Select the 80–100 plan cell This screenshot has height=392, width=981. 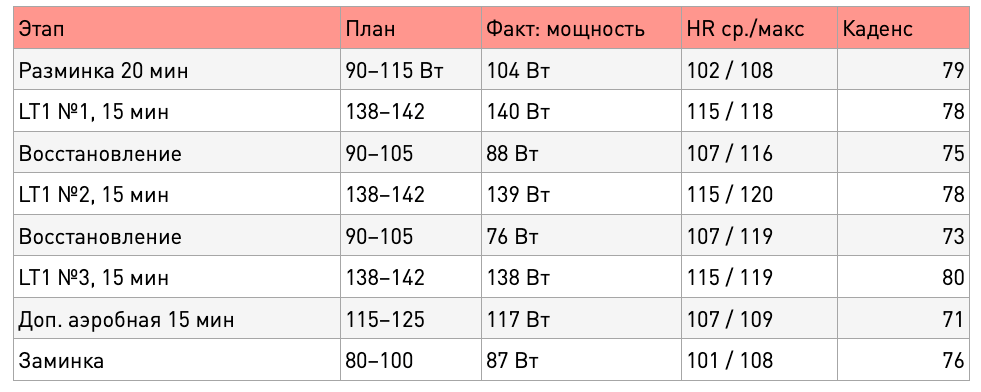click(x=411, y=360)
